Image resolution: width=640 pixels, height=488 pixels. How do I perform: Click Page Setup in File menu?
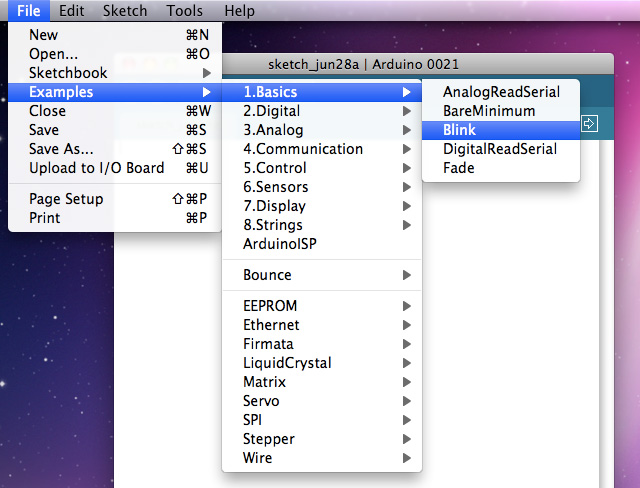(x=66, y=199)
